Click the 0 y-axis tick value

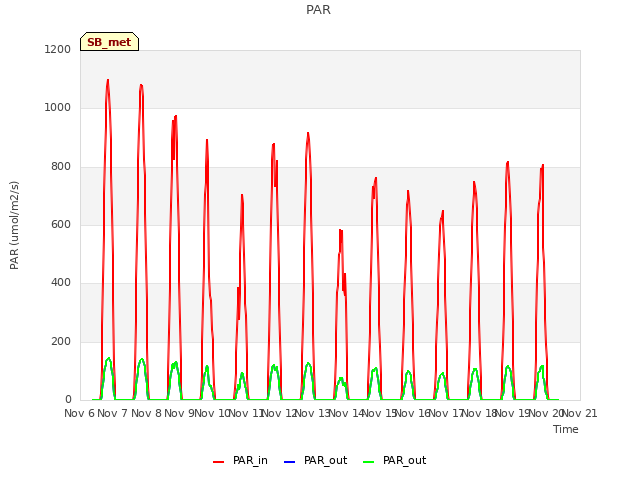(68, 400)
